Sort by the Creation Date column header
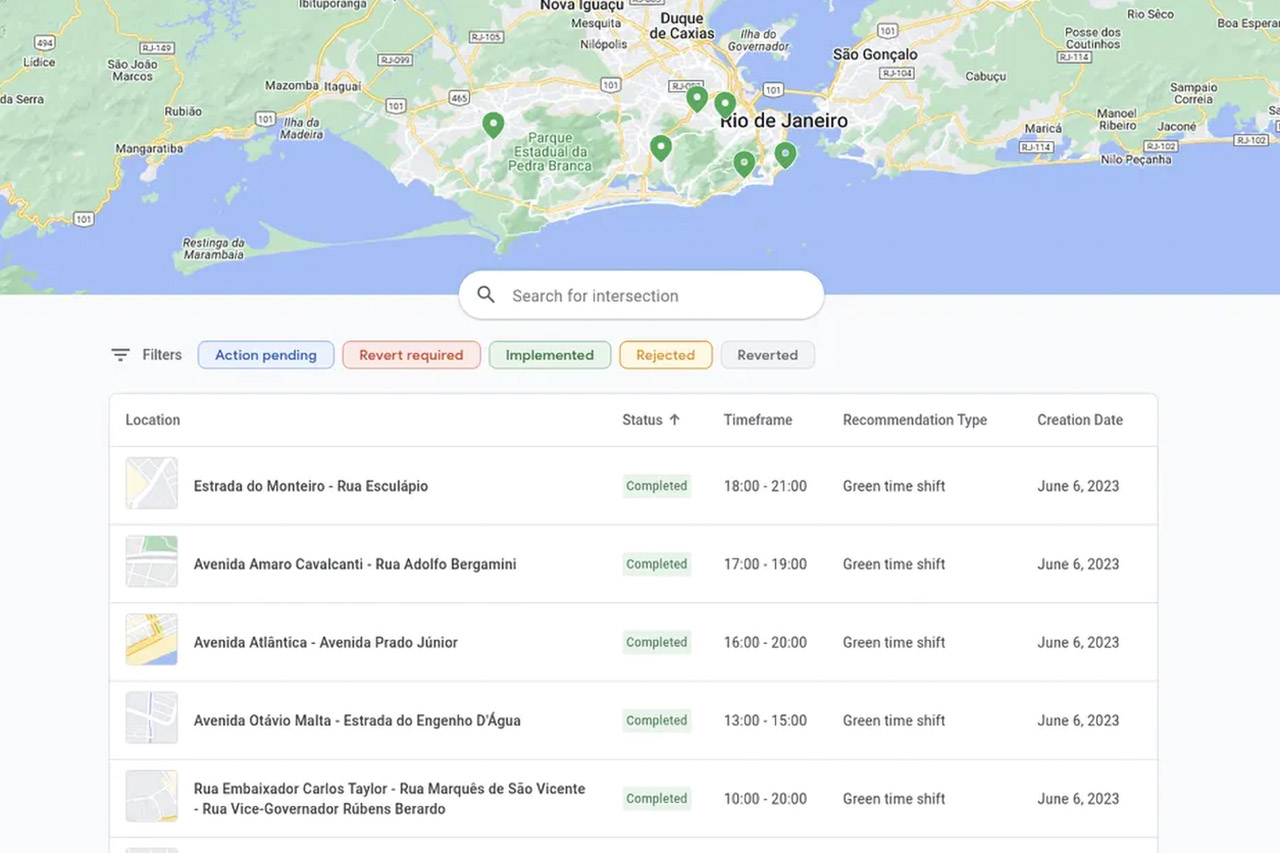Screen dimensions: 1280x853 tap(1079, 420)
